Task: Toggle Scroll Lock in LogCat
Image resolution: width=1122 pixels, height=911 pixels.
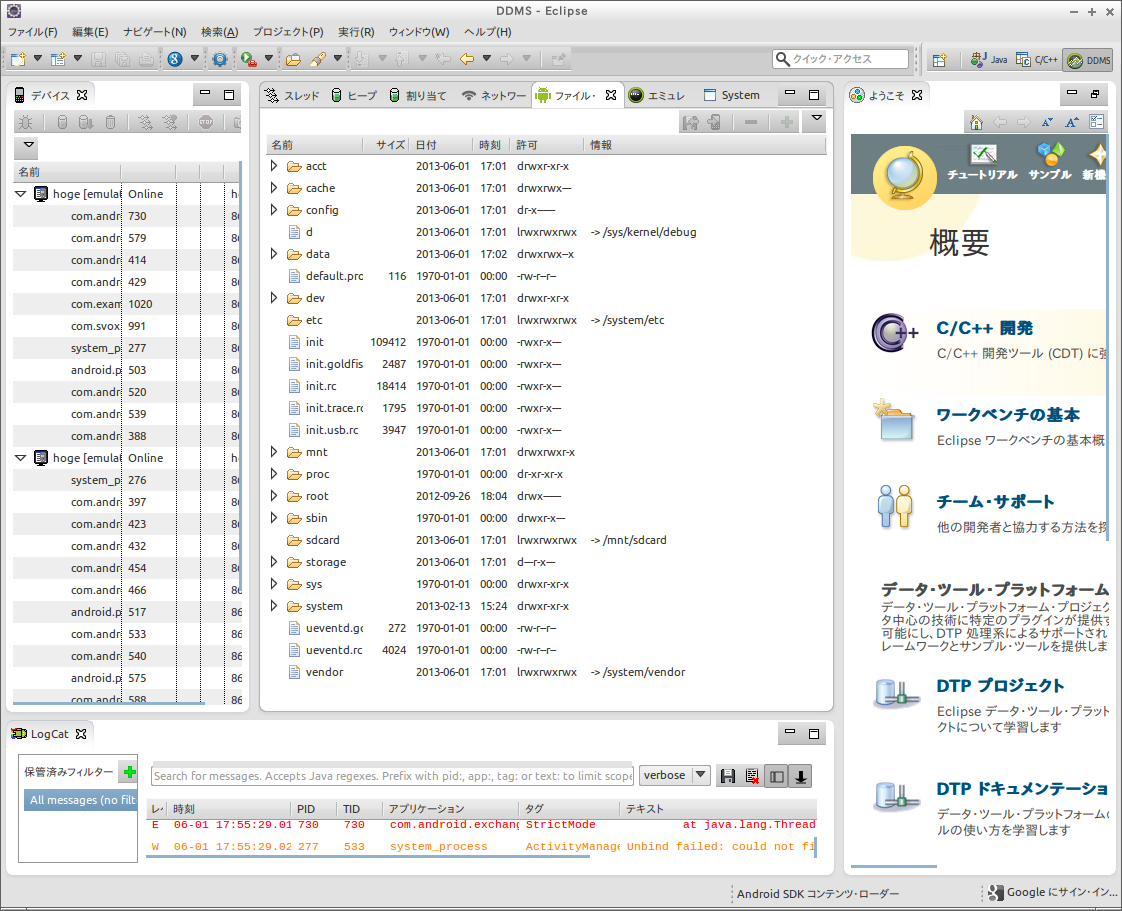Action: tap(801, 776)
